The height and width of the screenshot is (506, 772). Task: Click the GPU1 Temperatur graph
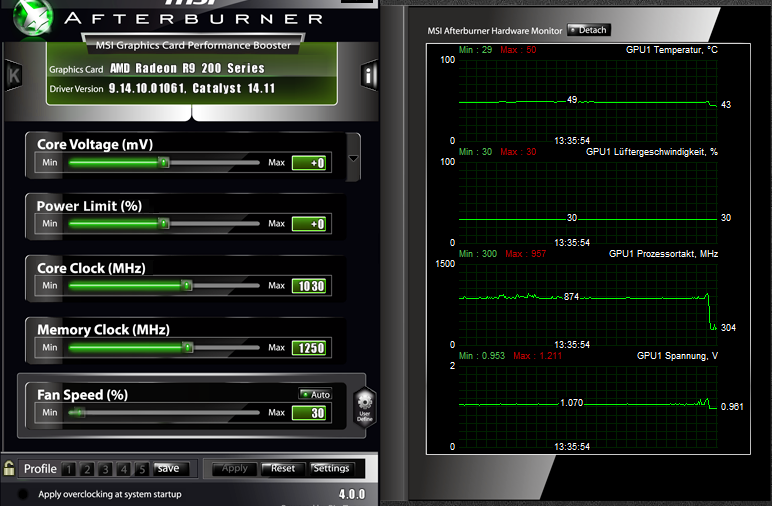pos(588,100)
